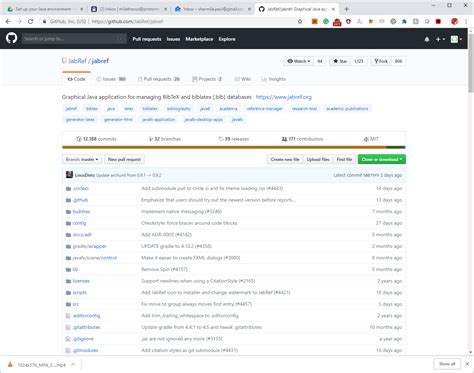Image resolution: width=474 pixels, height=373 pixels.
Task: Click the language breakdown color bar
Action: click(x=234, y=147)
